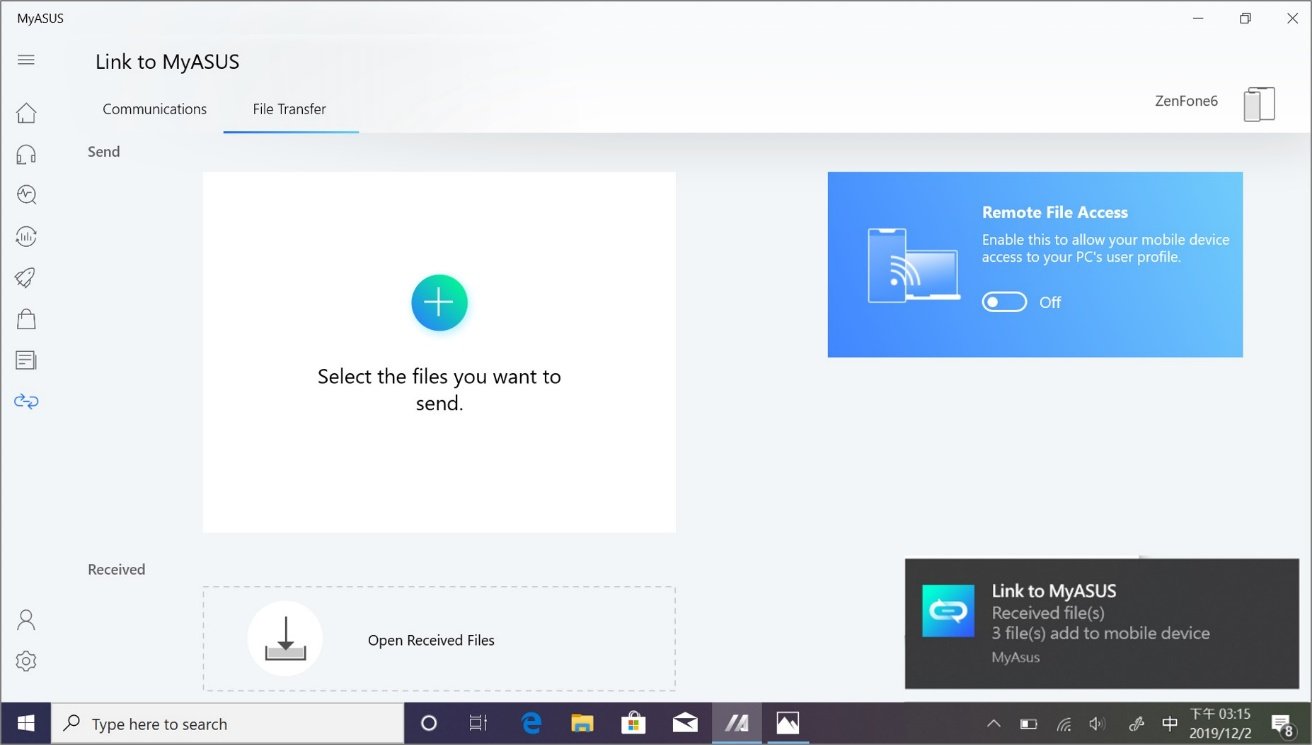Enable the Remote File Access toggle
The width and height of the screenshot is (1312, 745).
tap(1004, 302)
